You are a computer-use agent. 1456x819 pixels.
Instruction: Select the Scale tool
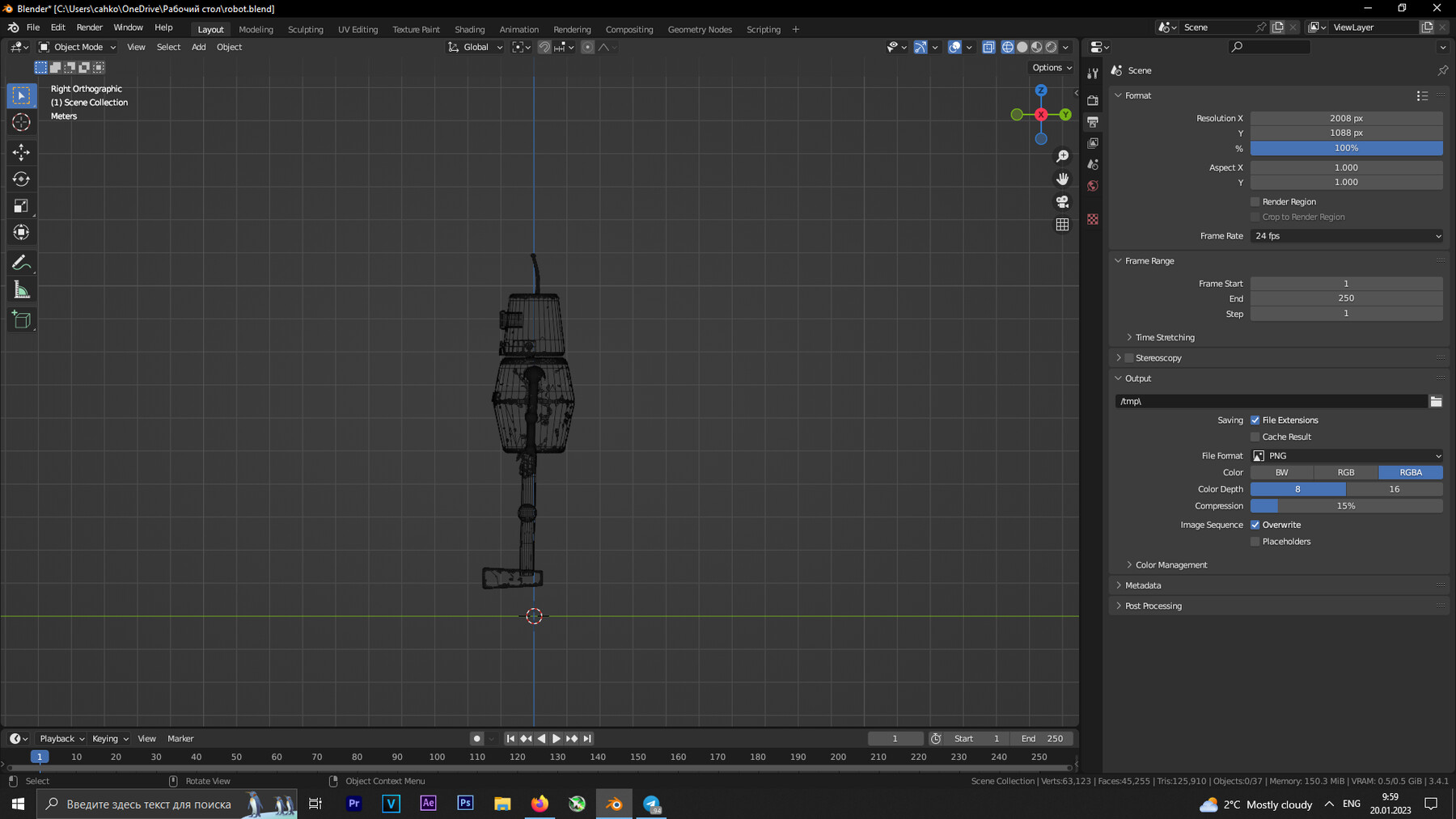click(x=22, y=206)
